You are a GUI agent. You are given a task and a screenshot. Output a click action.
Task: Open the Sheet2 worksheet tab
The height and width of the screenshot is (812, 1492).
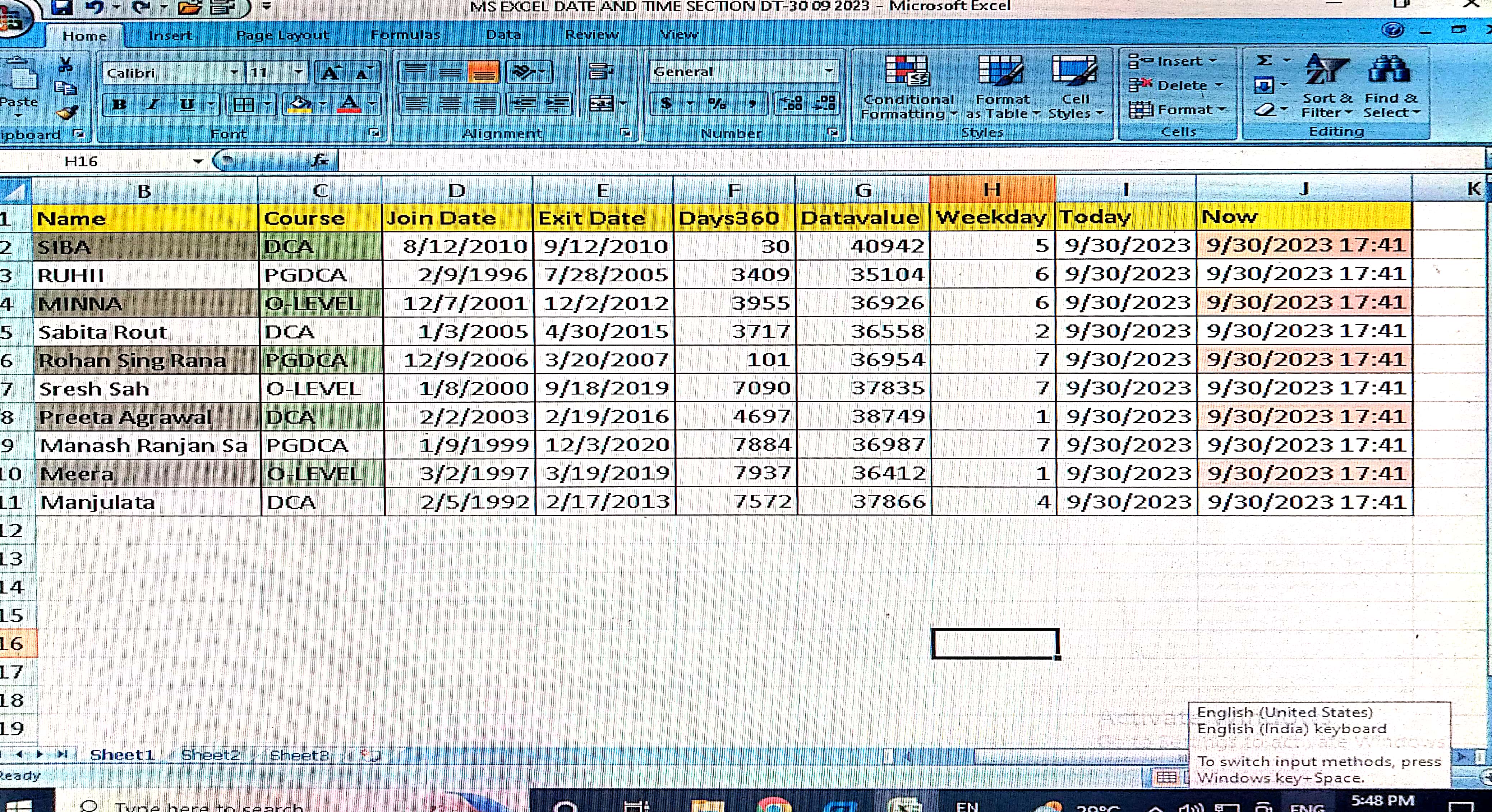pos(210,755)
